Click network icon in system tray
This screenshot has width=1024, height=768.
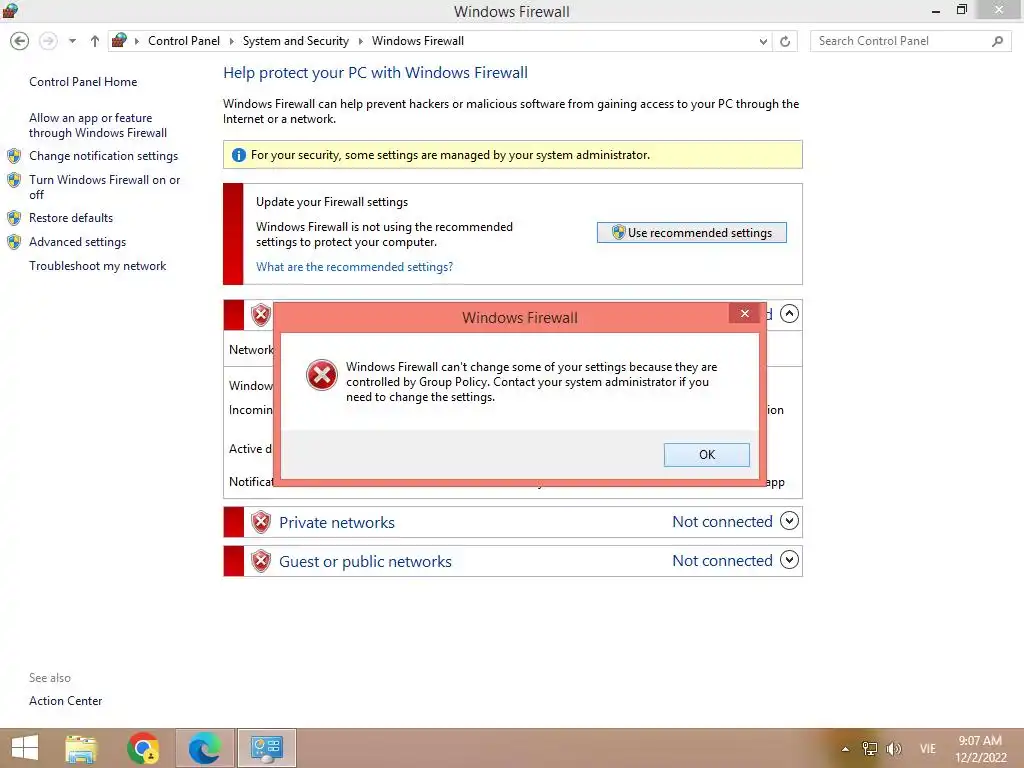(x=869, y=748)
